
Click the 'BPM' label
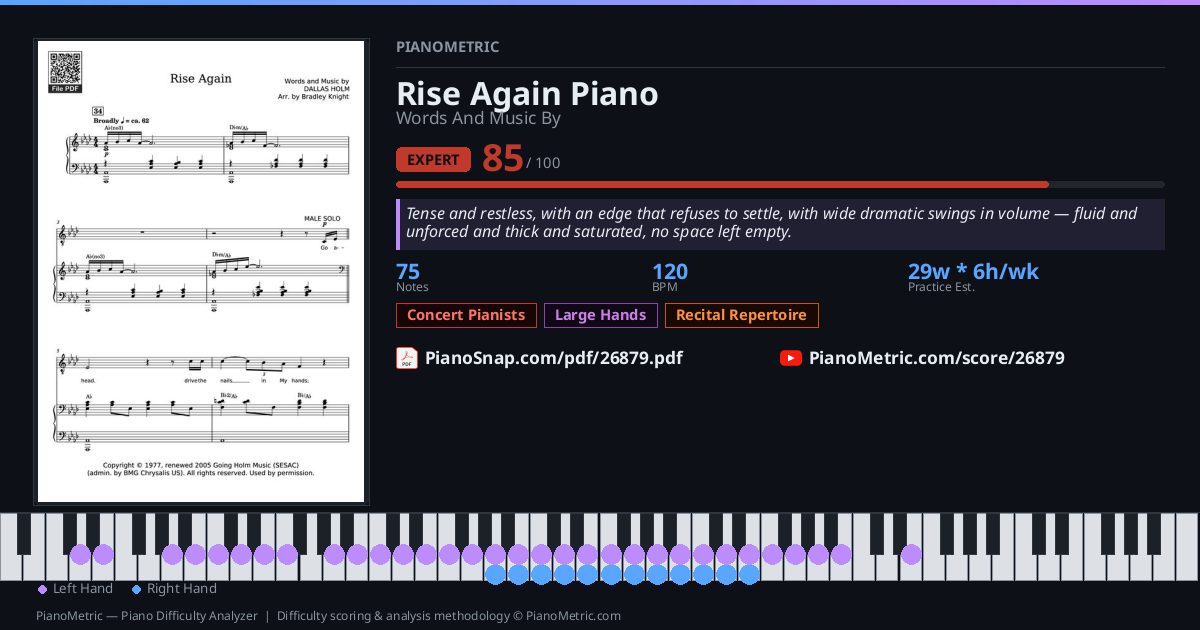[x=665, y=287]
